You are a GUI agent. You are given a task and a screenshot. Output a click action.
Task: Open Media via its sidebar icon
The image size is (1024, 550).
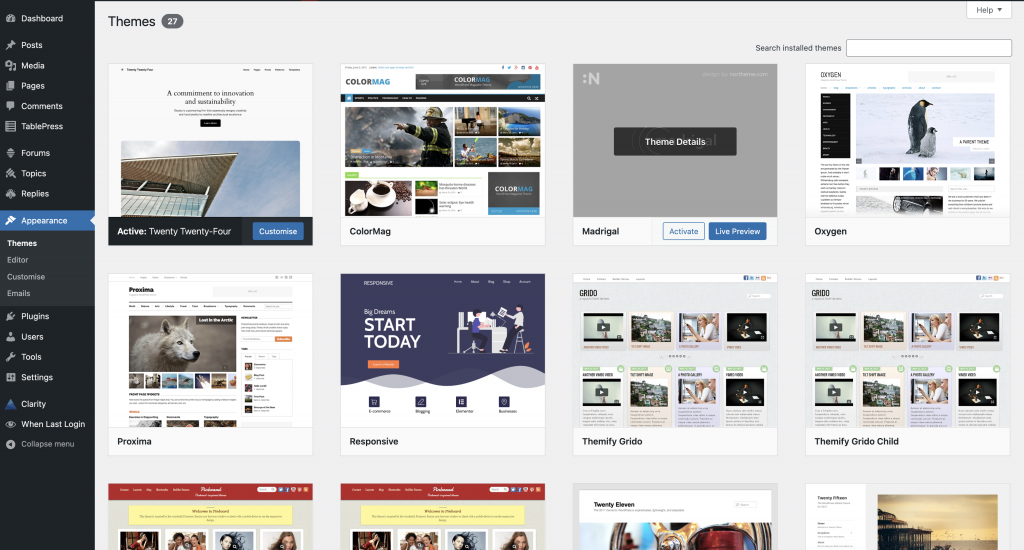click(x=10, y=66)
